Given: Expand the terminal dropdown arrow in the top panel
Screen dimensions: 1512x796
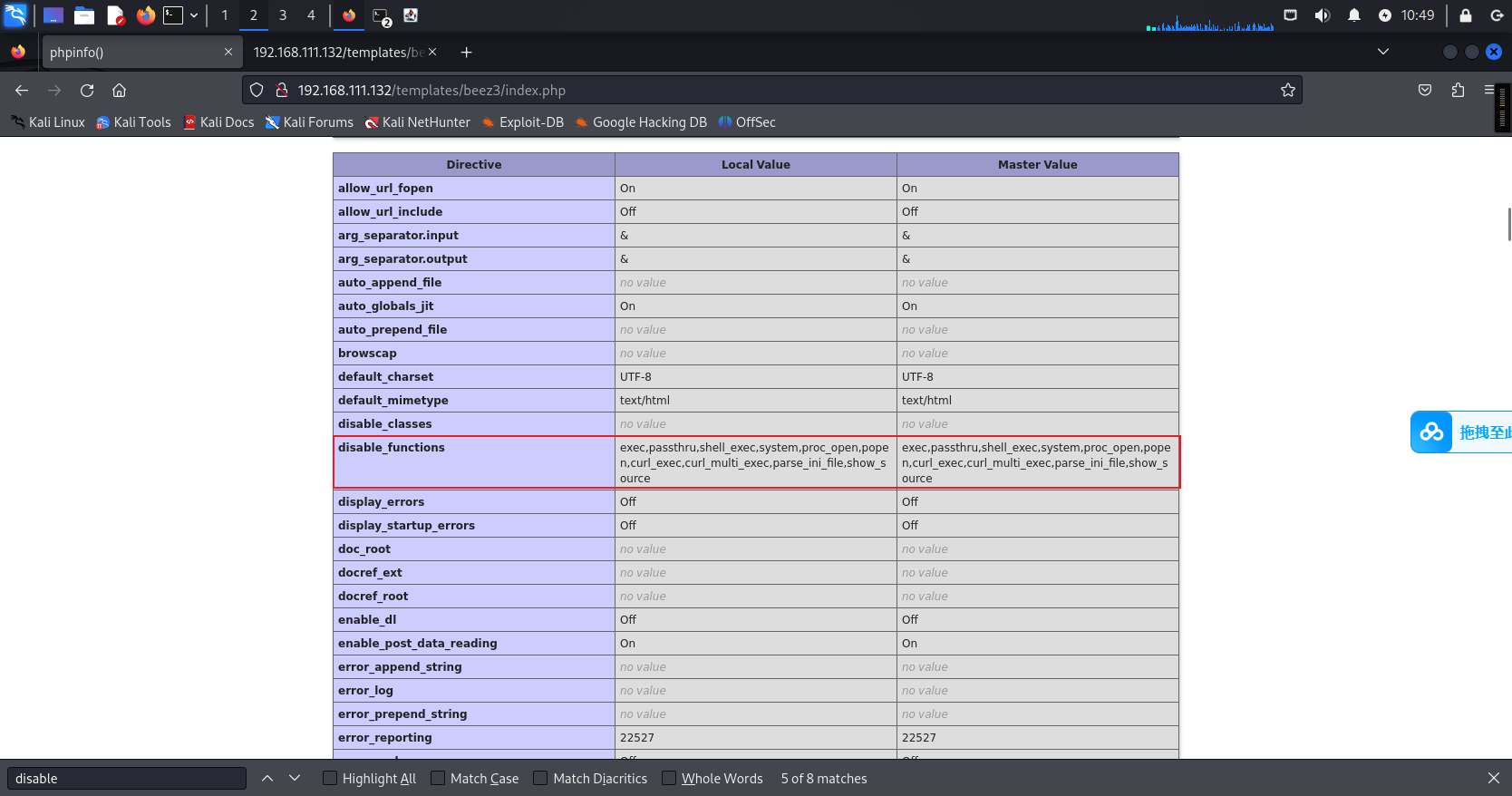Looking at the screenshot, I should (194, 15).
